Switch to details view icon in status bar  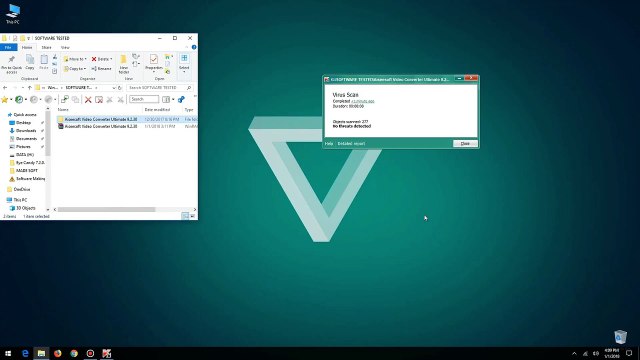point(185,216)
